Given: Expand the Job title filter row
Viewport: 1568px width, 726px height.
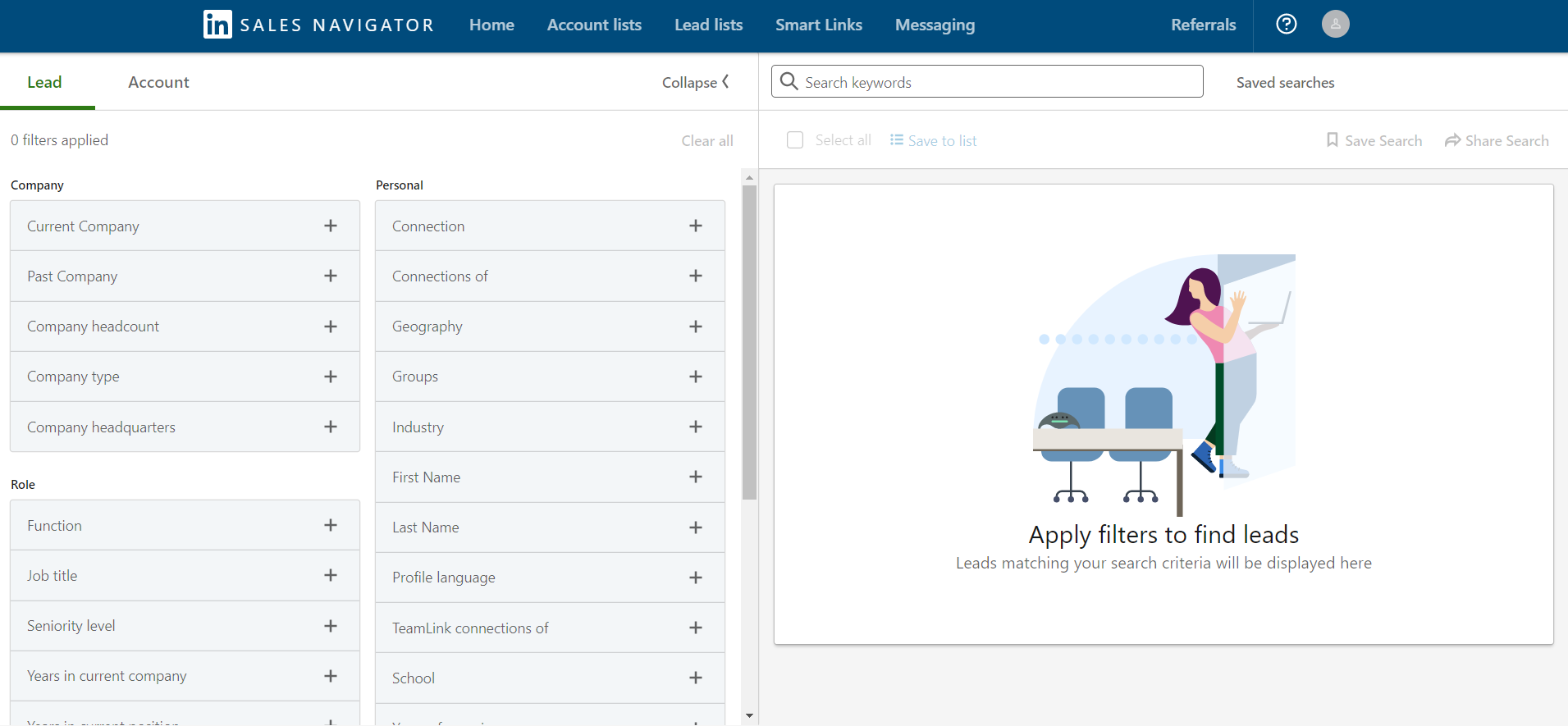Looking at the screenshot, I should [185, 575].
